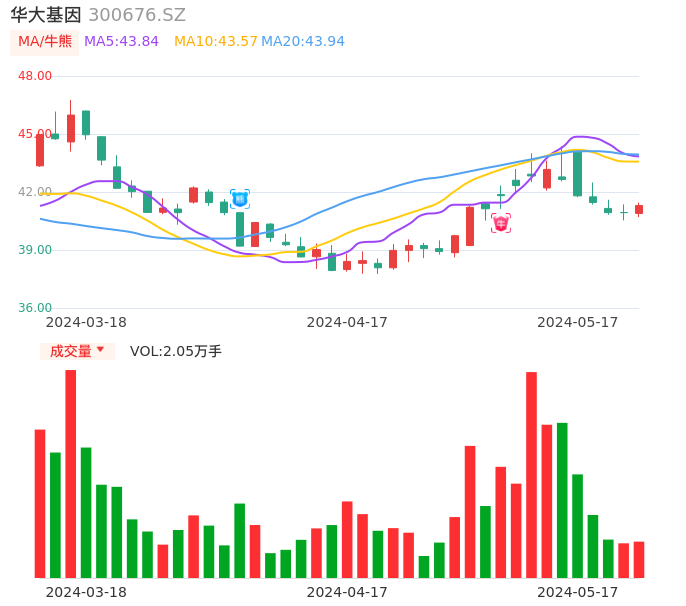Click the rightmost red volume bar
The image size is (686, 606).
point(639,559)
